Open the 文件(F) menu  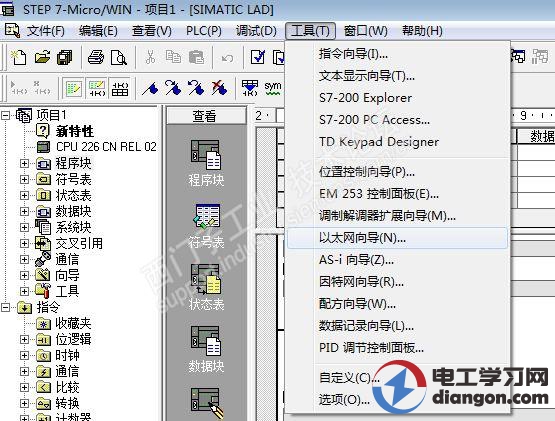46,31
